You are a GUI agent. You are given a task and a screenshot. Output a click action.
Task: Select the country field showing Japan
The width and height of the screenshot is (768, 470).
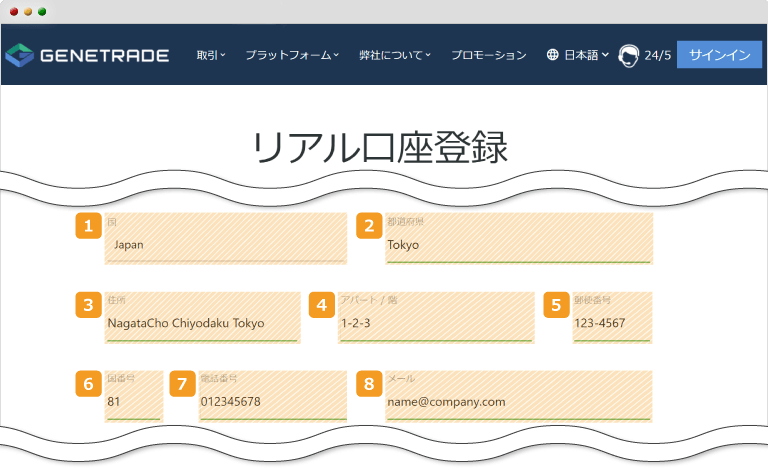(x=226, y=238)
